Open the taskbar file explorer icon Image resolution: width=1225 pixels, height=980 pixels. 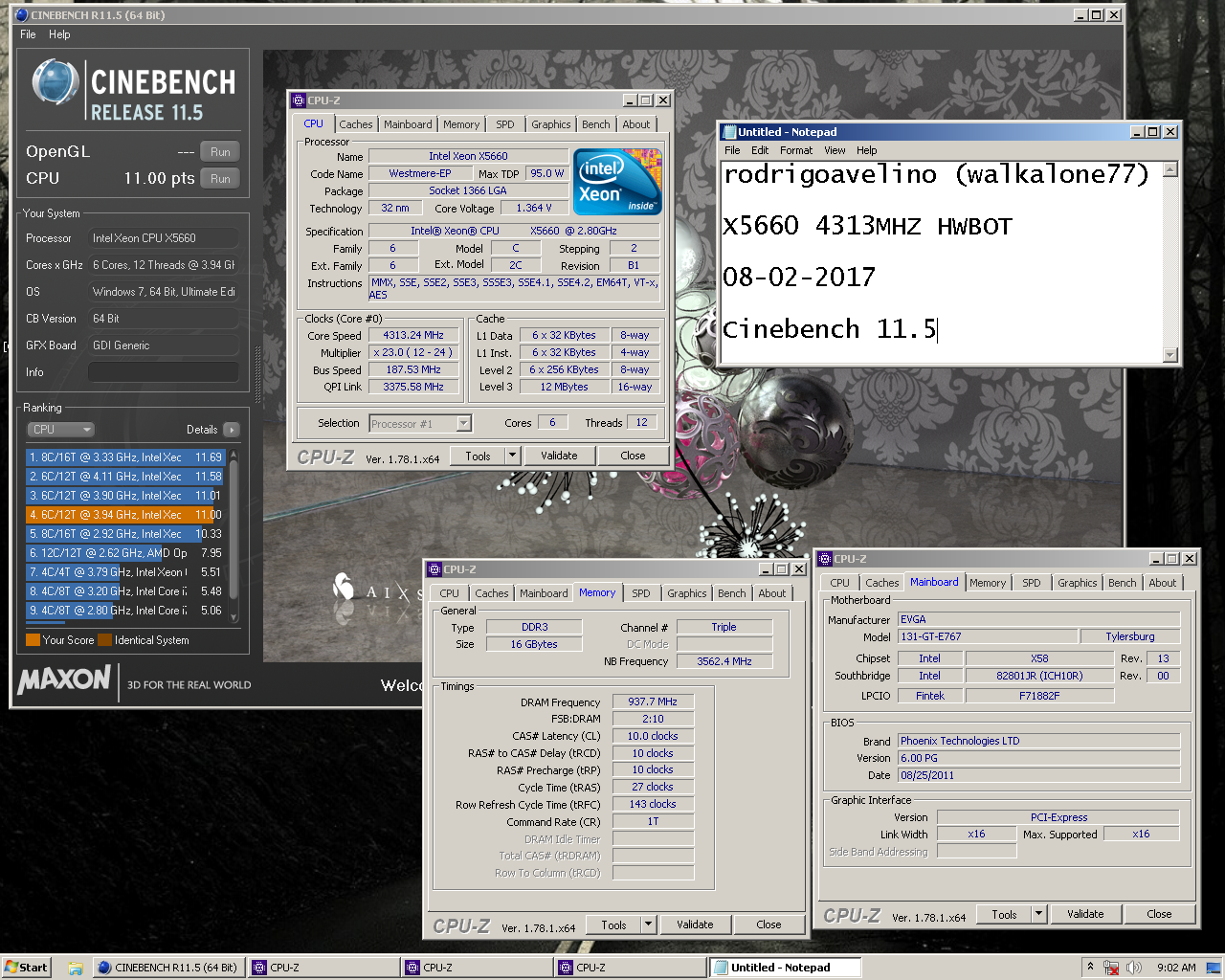point(75,968)
